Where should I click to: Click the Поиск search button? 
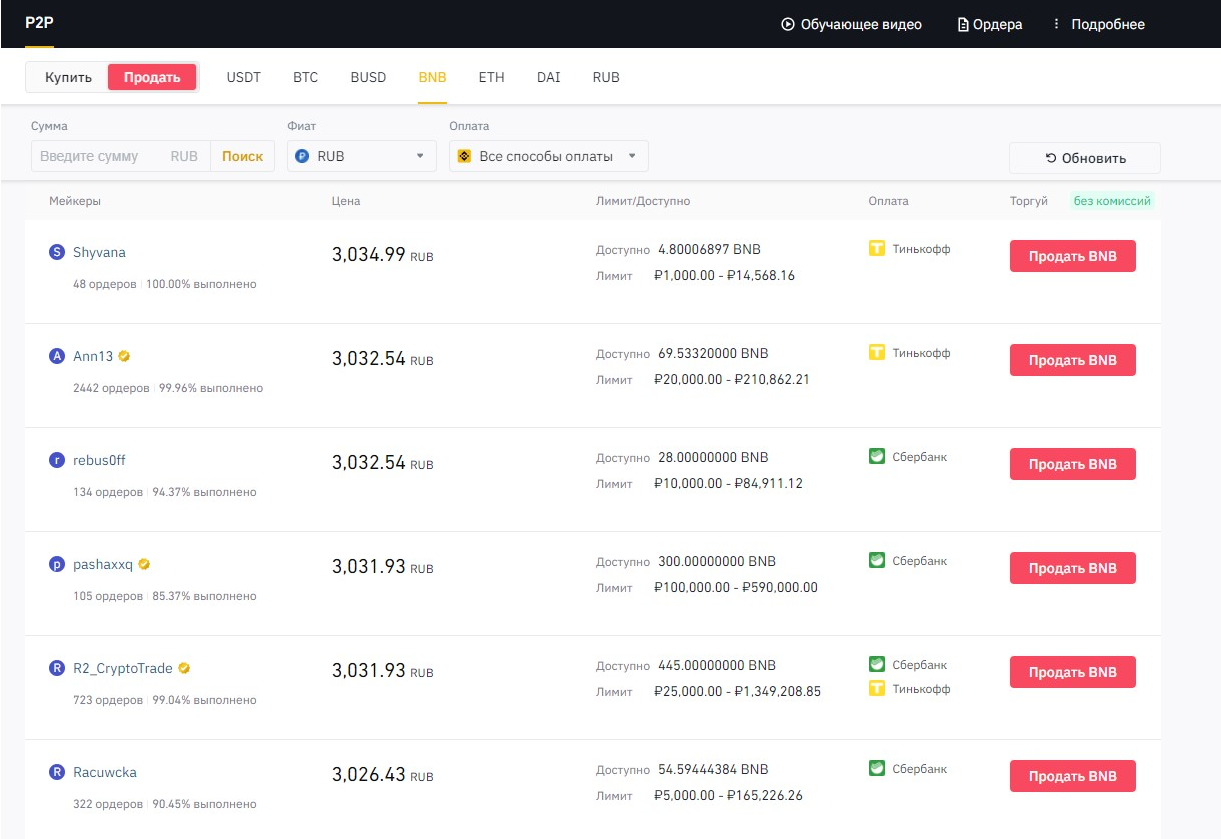coord(242,156)
